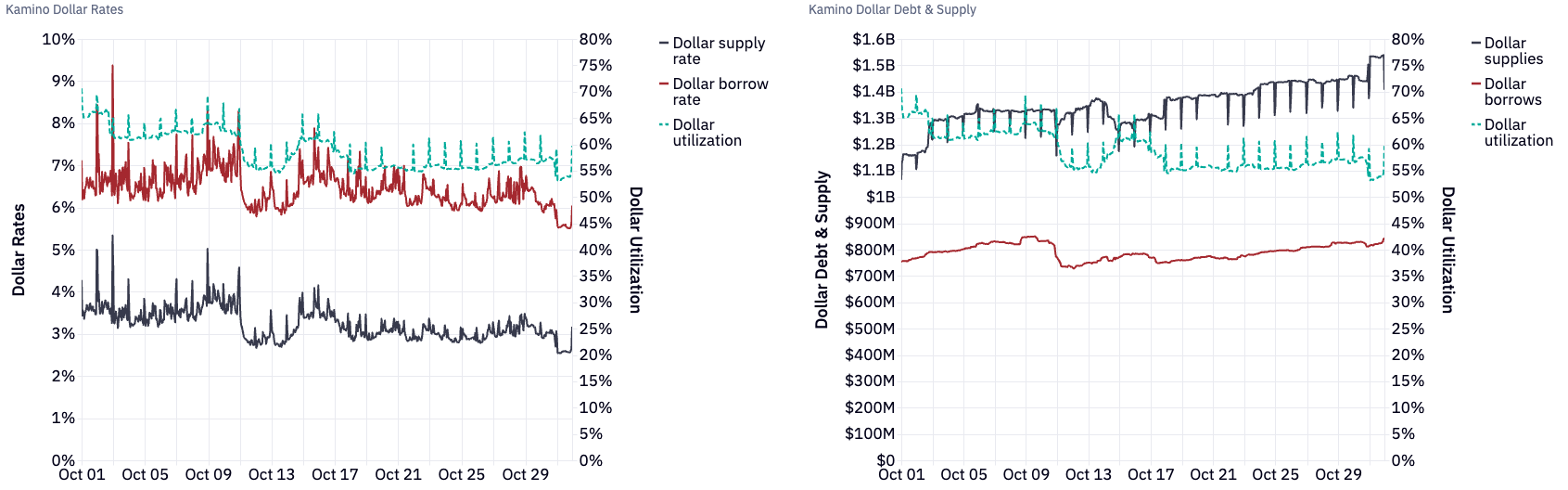Click red marker beside Dollar borrow rate

(x=664, y=84)
